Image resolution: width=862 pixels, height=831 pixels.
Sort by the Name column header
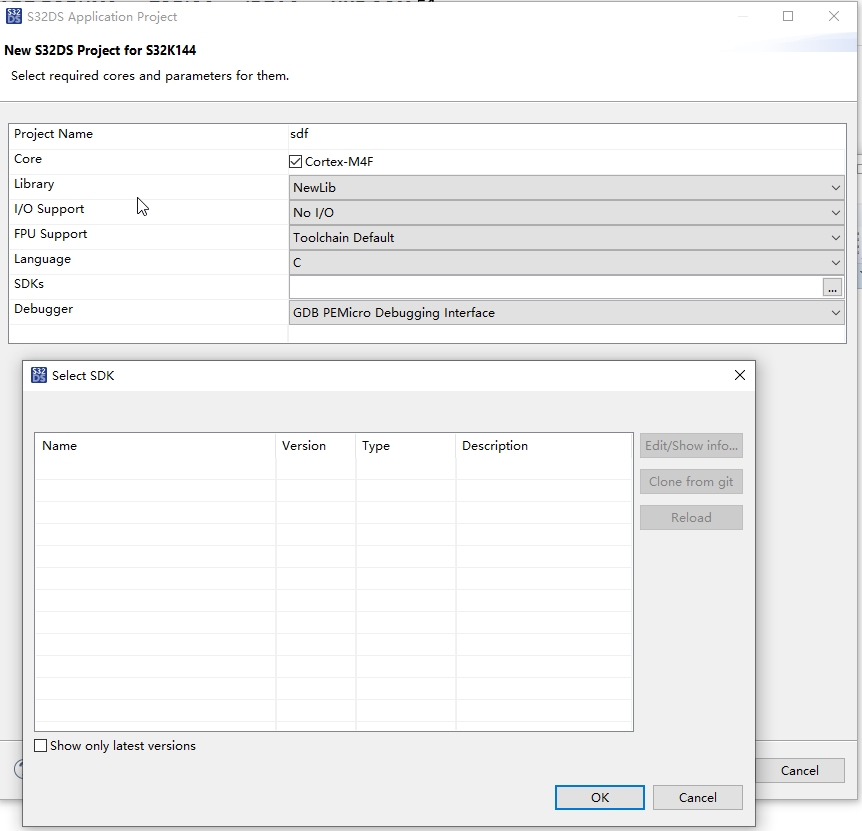tap(156, 446)
